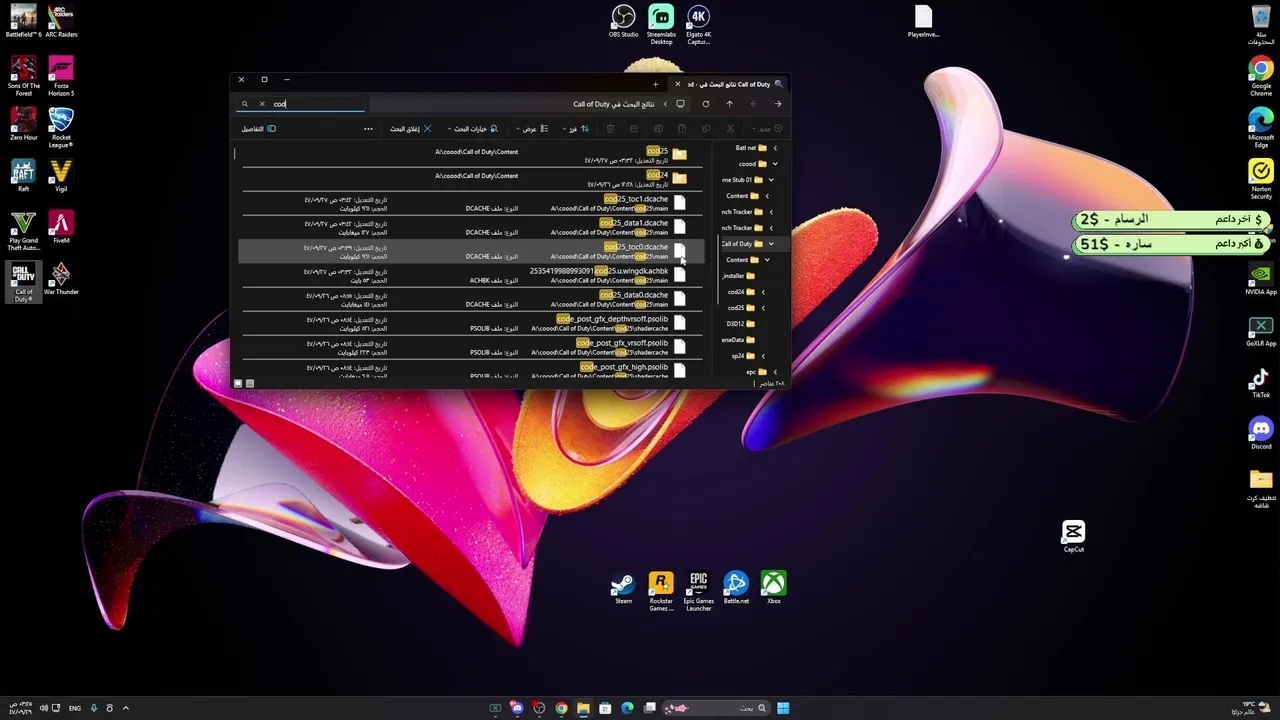The width and height of the screenshot is (1280, 720).
Task: Open Elgato 4K Capture shortcut
Action: 698,25
